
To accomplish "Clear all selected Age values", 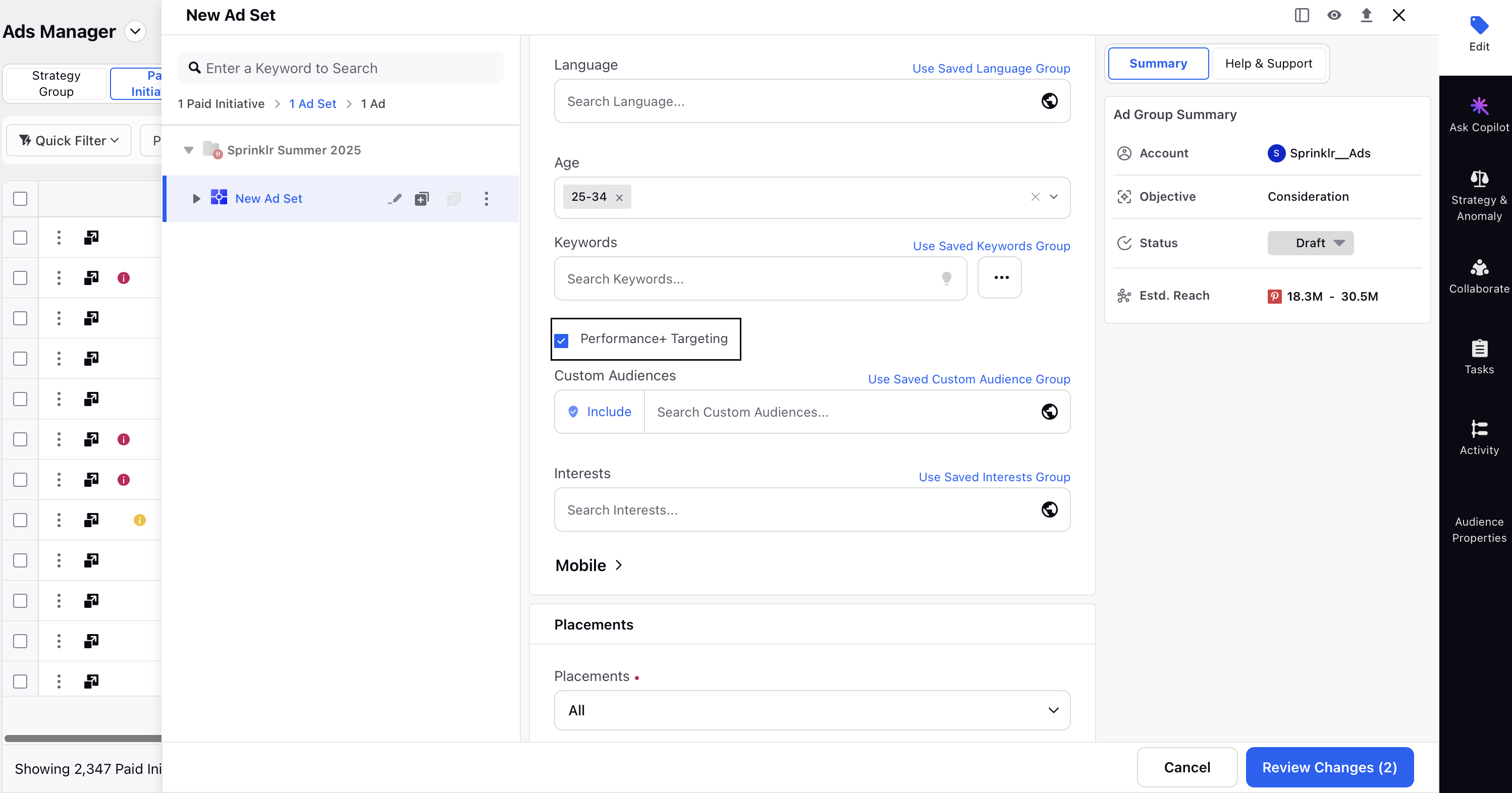I will (1035, 197).
